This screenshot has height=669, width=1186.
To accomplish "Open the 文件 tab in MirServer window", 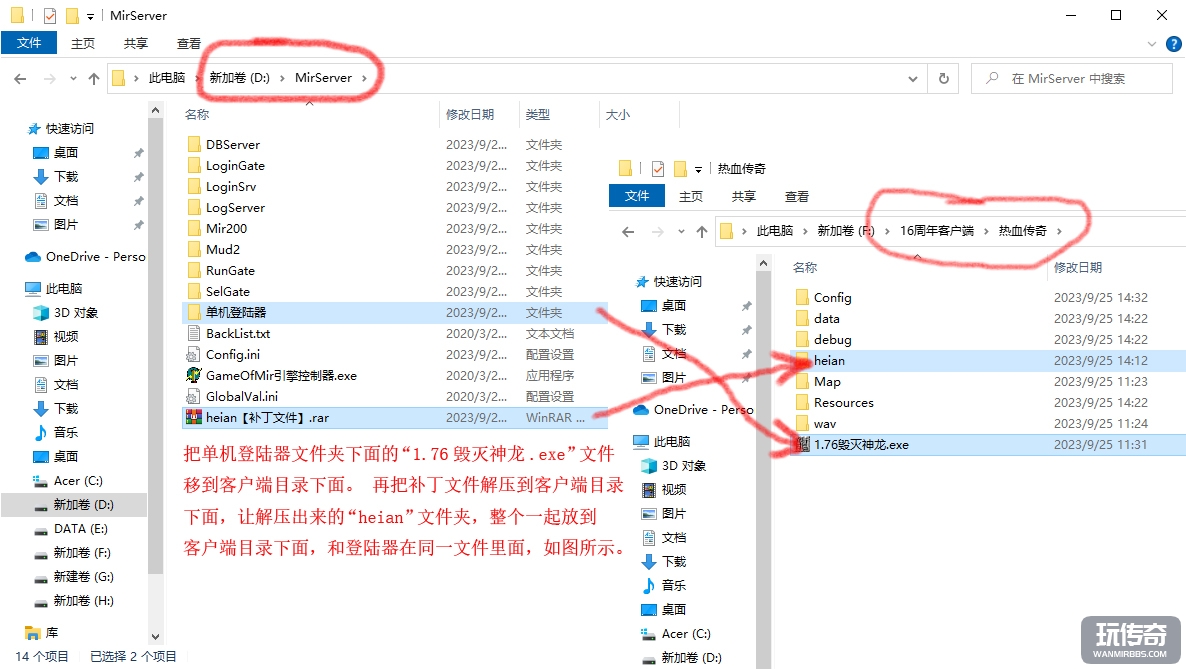I will [x=29, y=43].
